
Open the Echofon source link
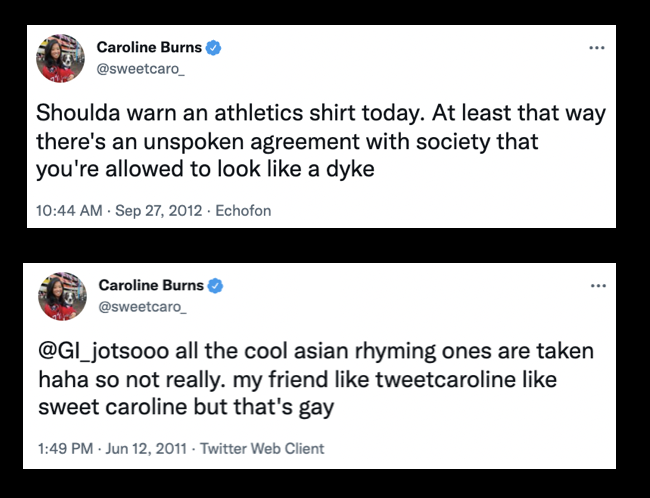[245, 211]
